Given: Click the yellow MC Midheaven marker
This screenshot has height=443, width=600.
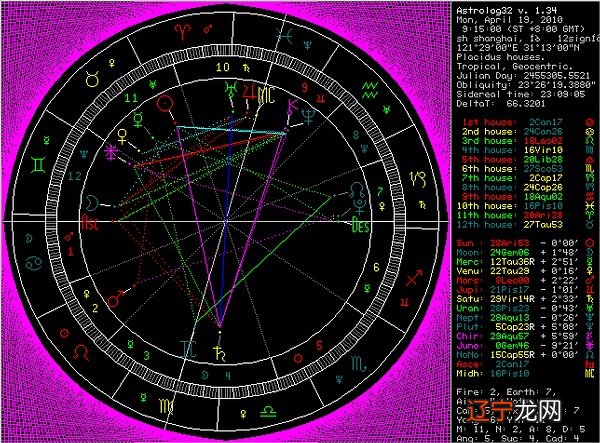Looking at the screenshot, I should (x=266, y=94).
